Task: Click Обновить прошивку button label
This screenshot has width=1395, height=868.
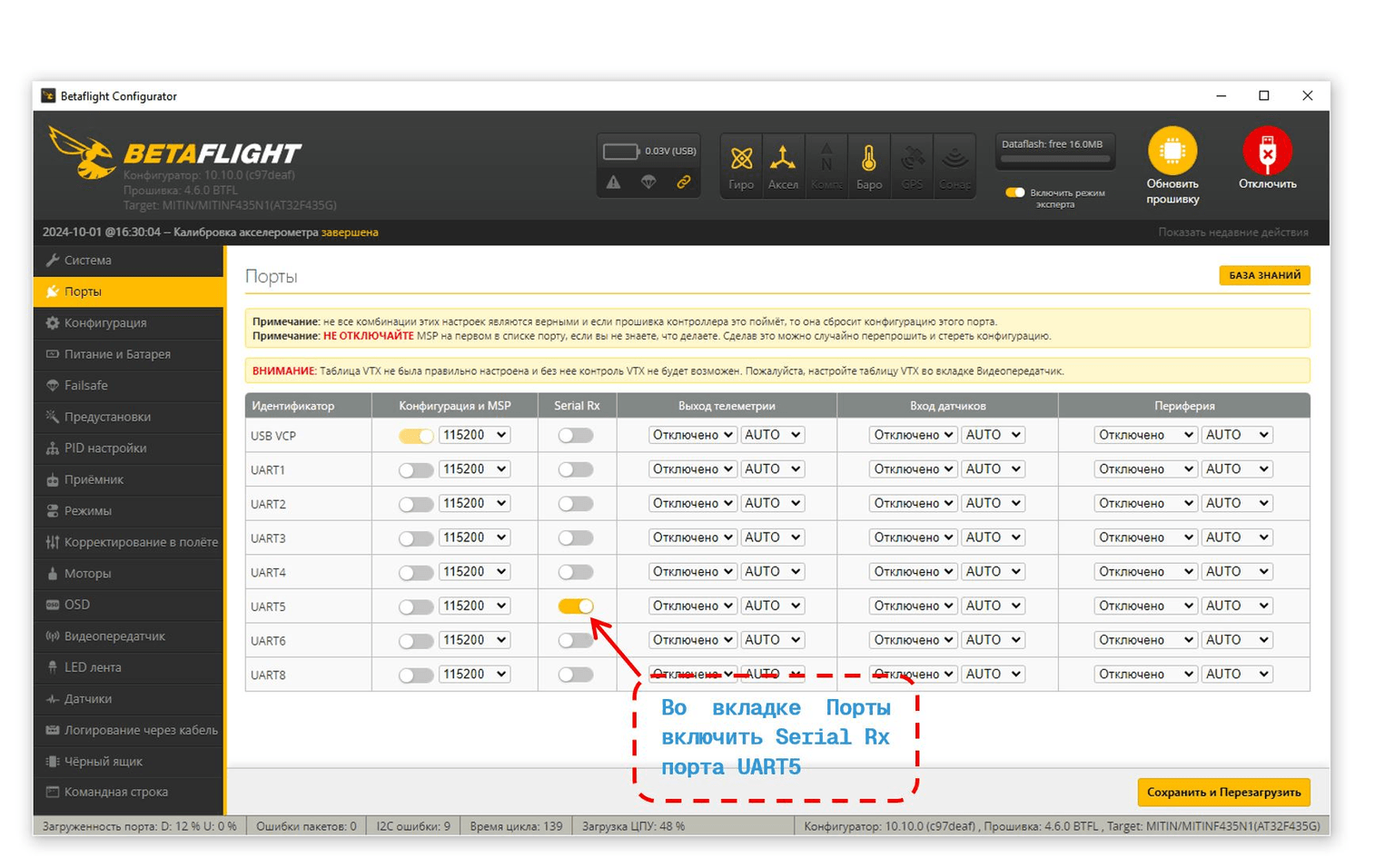Action: pos(1172,192)
